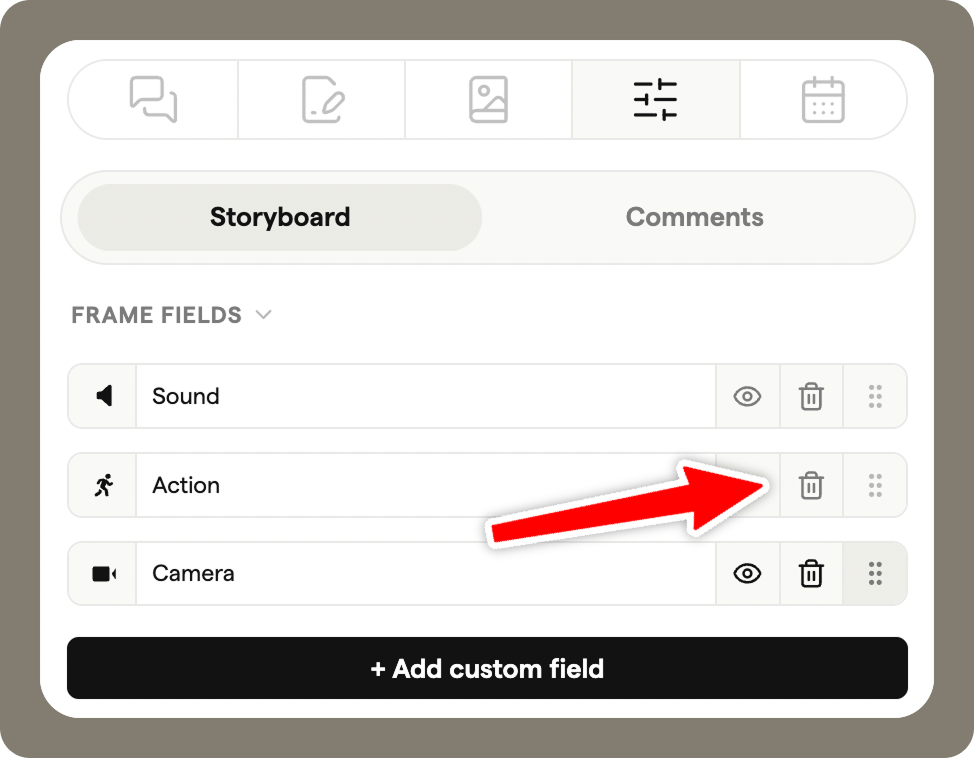Click the drag handle on the Camera row
Image resolution: width=974 pixels, height=758 pixels.
click(x=875, y=573)
